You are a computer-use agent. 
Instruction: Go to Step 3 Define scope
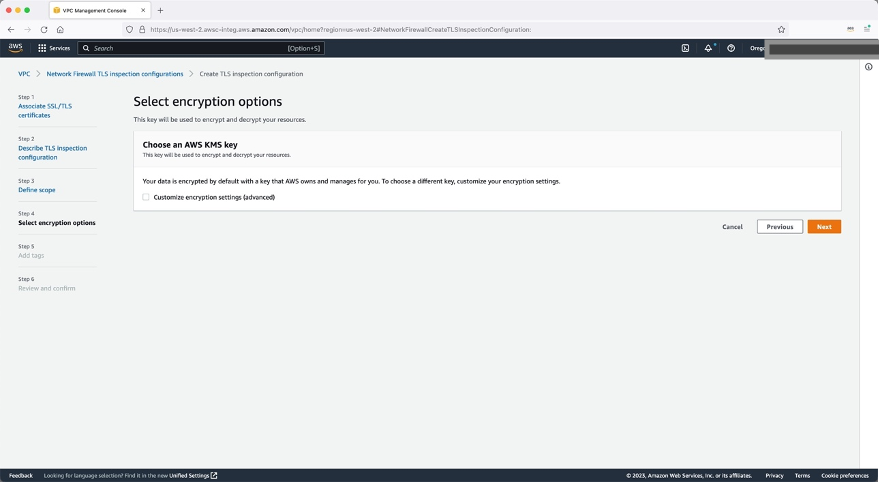36,190
